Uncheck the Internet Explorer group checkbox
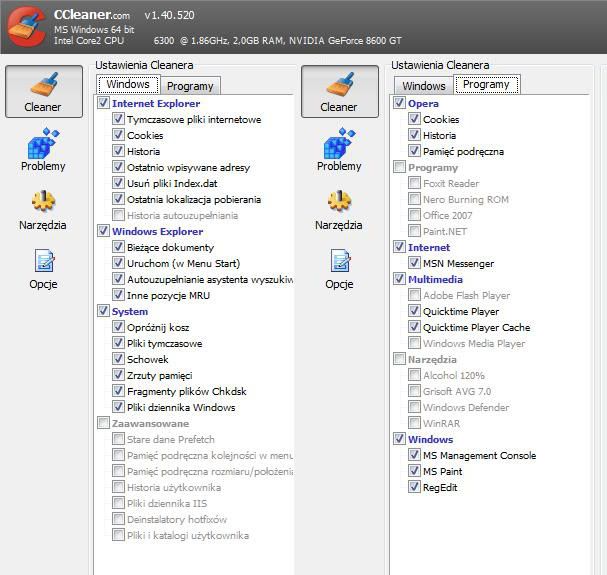This screenshot has height=575, width=607. coord(104,104)
